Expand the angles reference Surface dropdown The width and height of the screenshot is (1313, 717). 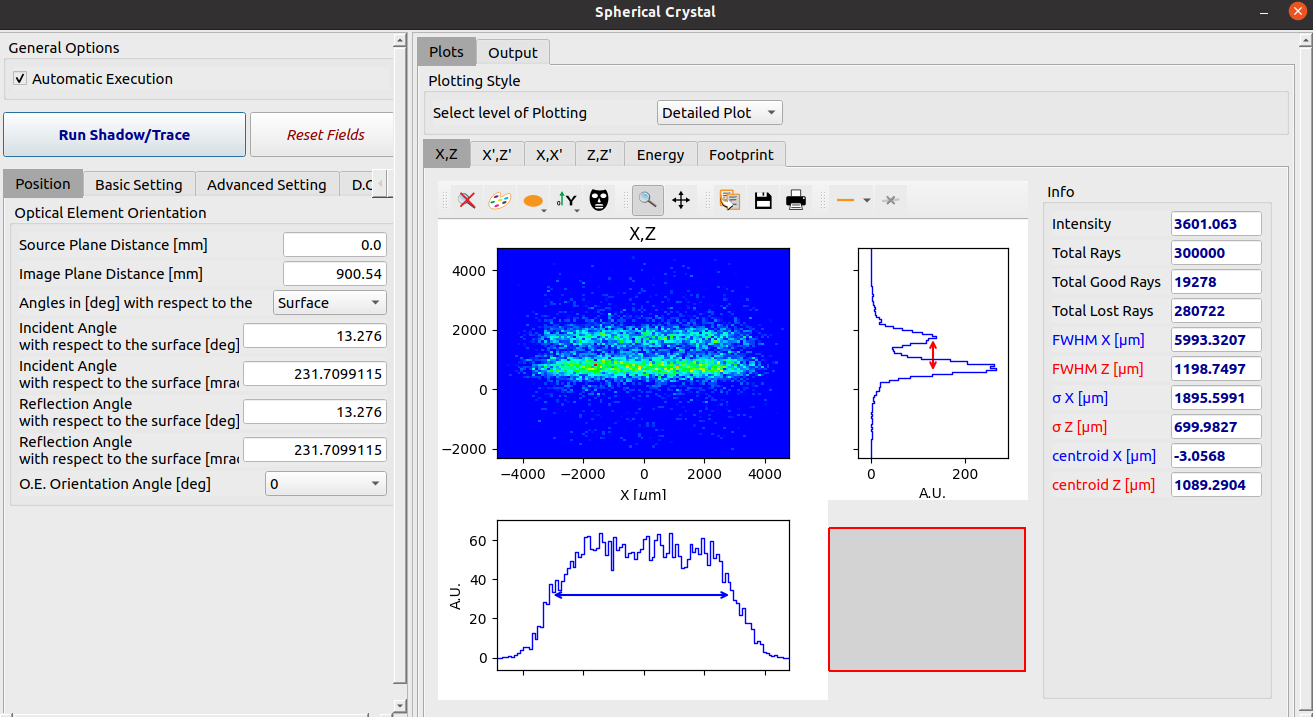(329, 303)
